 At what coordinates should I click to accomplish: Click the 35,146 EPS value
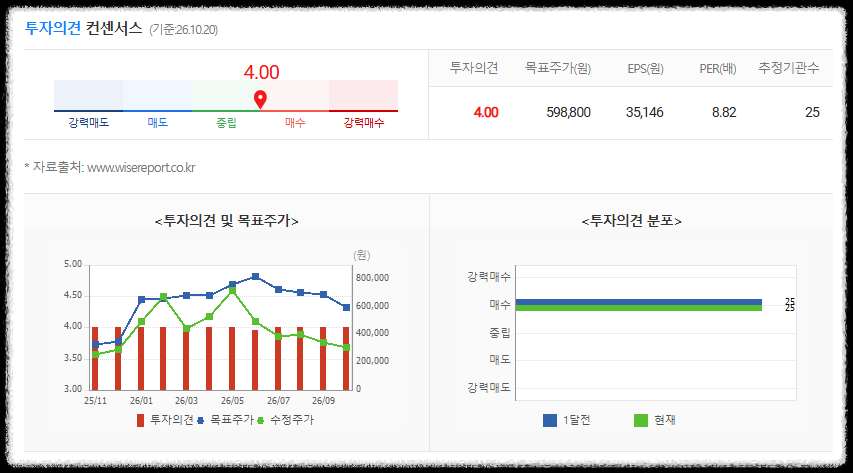tap(645, 112)
